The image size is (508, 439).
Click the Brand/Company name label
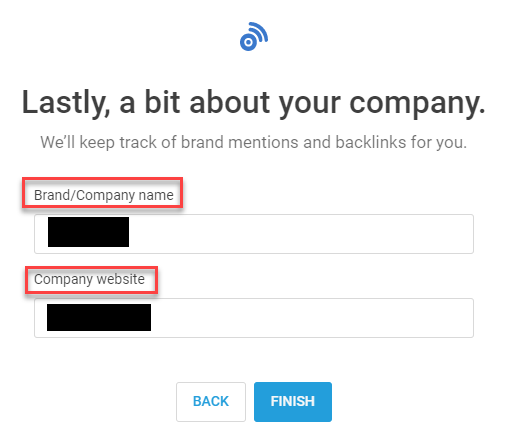[104, 195]
